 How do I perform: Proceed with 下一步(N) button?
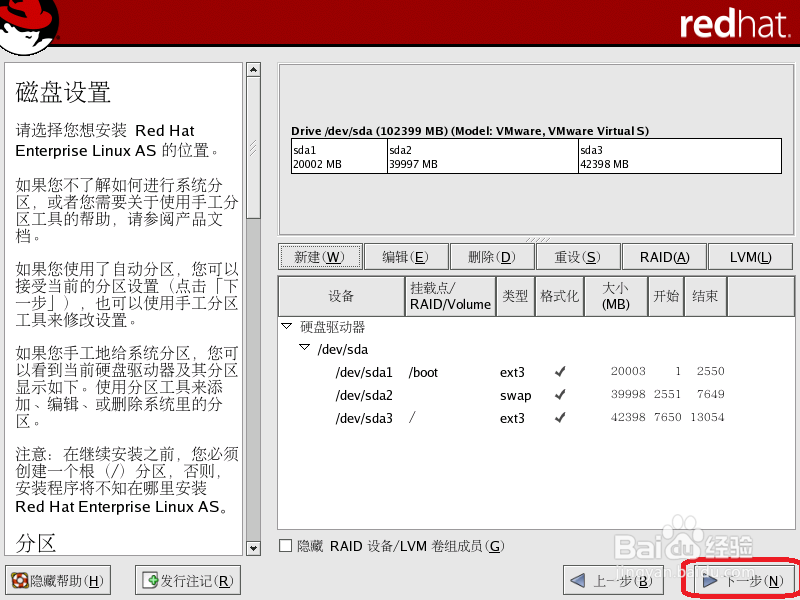tap(743, 581)
